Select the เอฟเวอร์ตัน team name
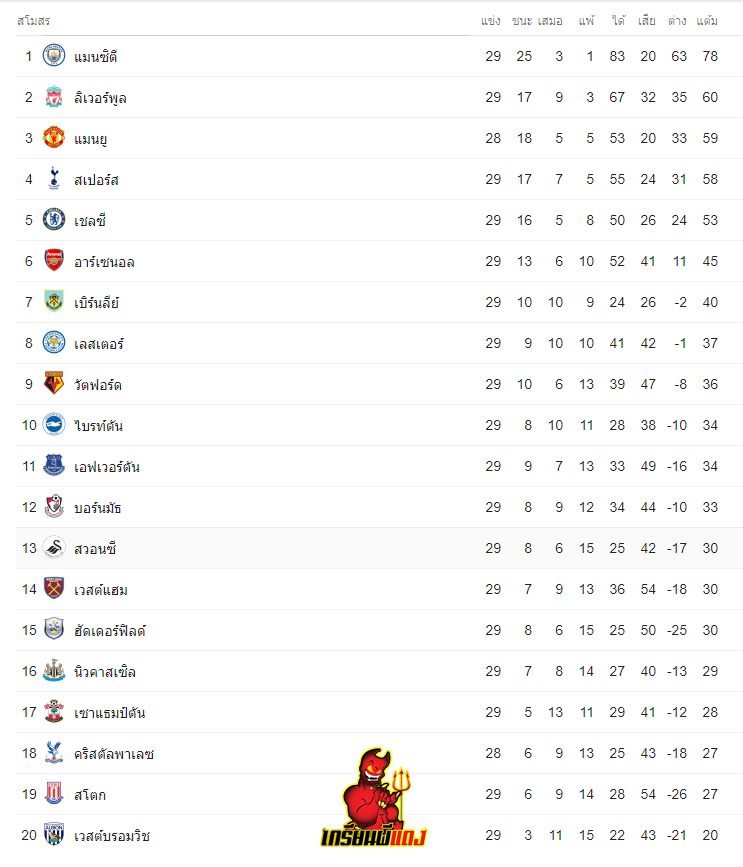This screenshot has height=867, width=743. tap(107, 467)
